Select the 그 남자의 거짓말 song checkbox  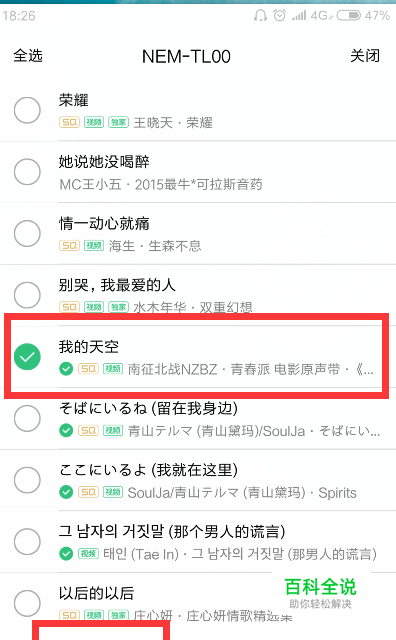coord(27,542)
